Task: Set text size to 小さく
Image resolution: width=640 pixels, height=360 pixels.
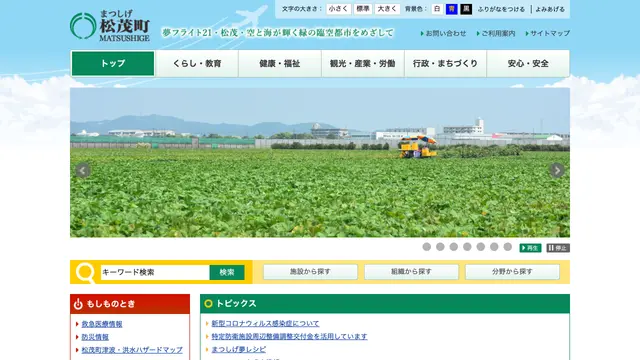Action: point(338,9)
